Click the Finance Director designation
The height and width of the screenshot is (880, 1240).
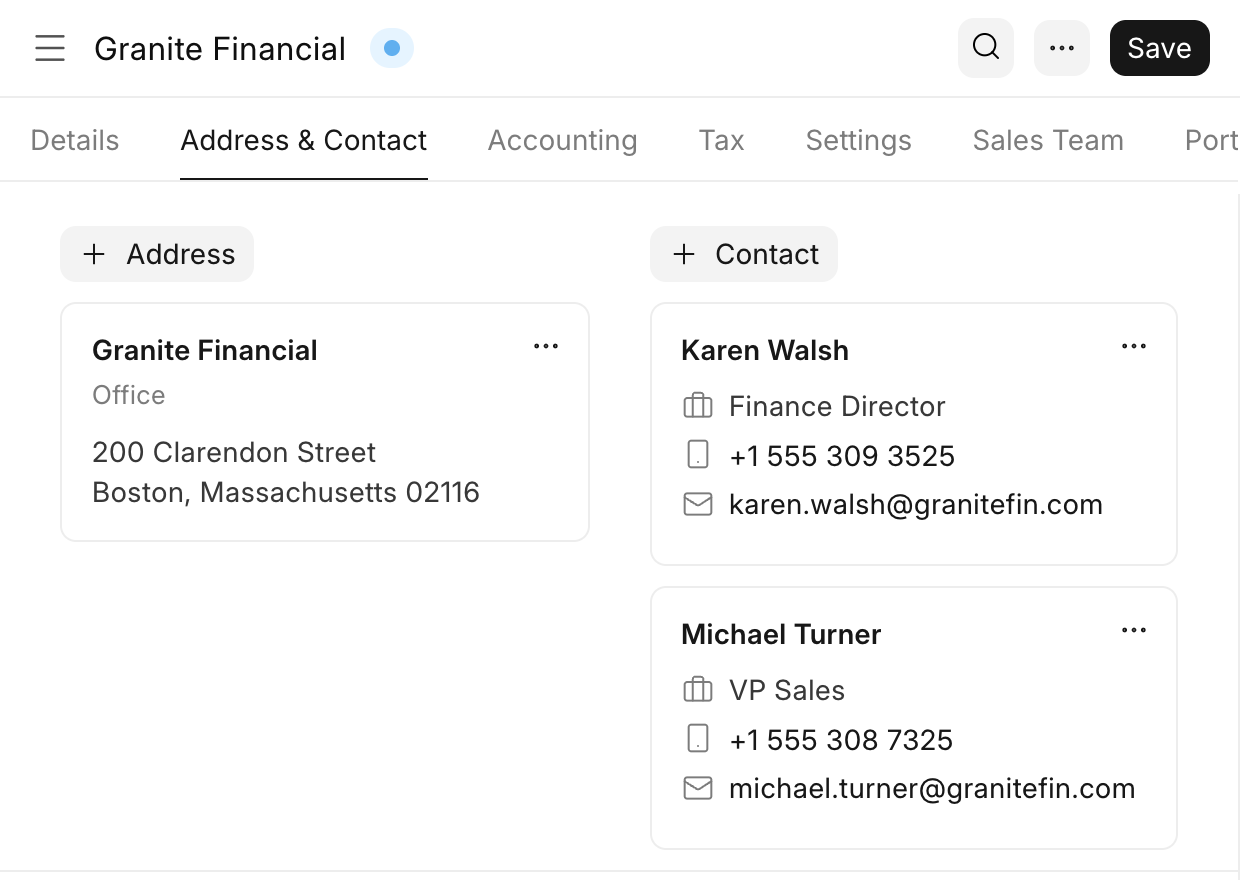[837, 406]
